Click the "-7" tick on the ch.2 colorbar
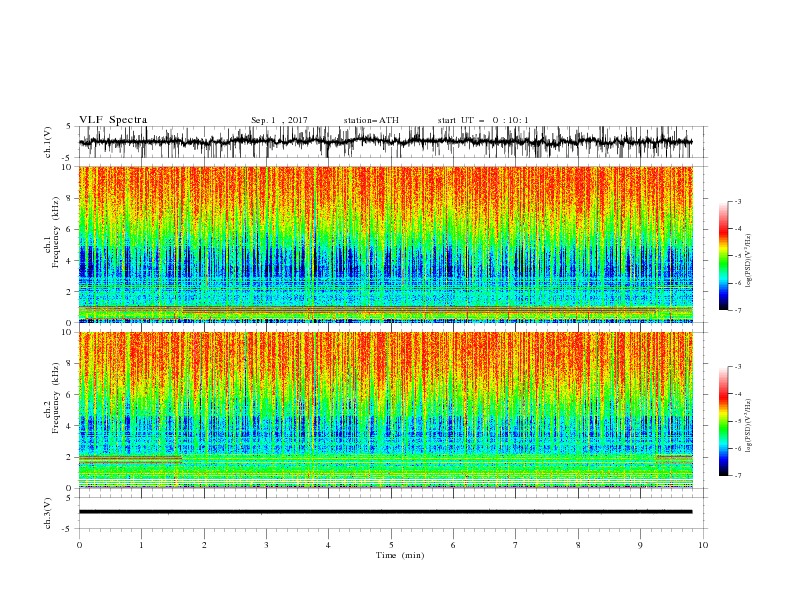Image resolution: width=792 pixels, height=612 pixels. pos(737,475)
